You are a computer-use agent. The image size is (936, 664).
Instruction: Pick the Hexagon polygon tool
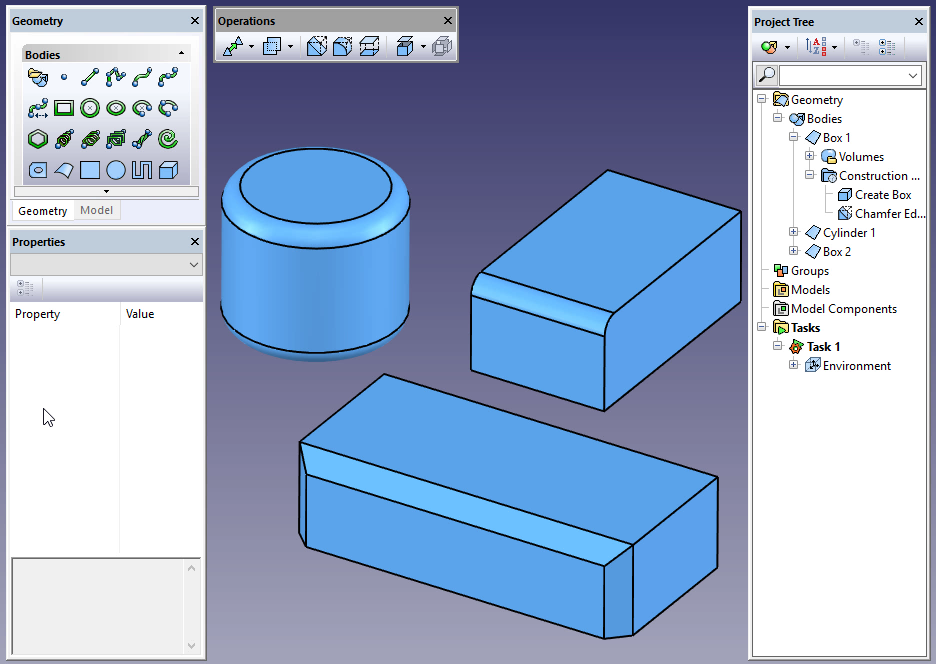pyautogui.click(x=37, y=139)
